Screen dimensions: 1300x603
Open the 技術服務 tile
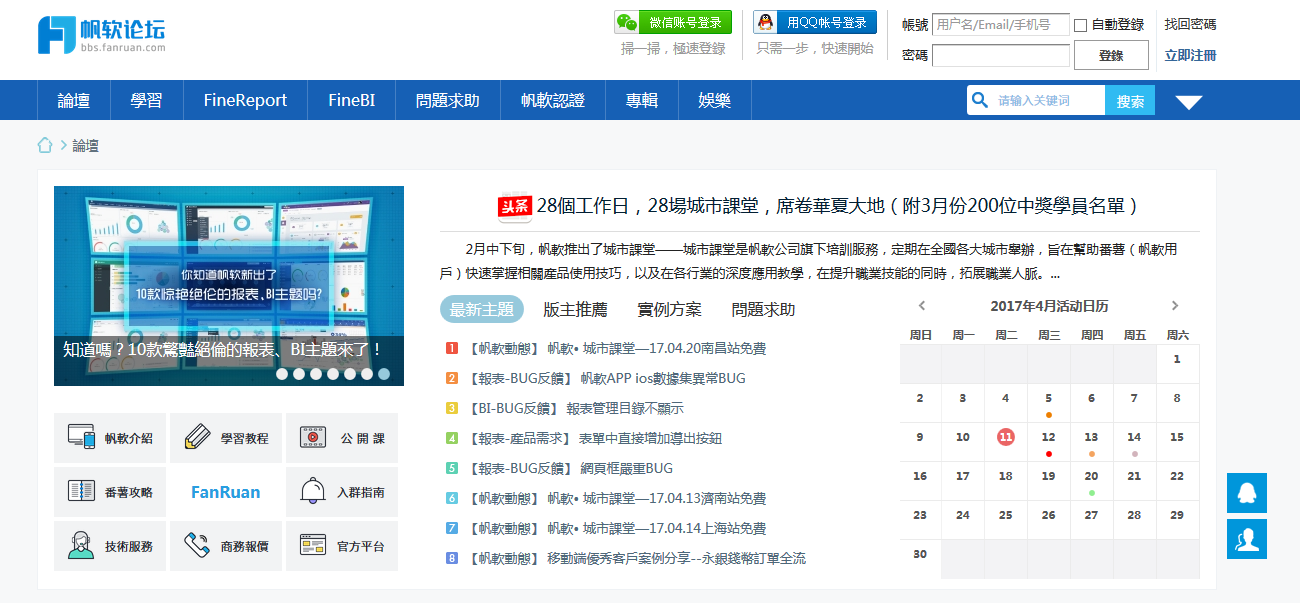[x=110, y=546]
